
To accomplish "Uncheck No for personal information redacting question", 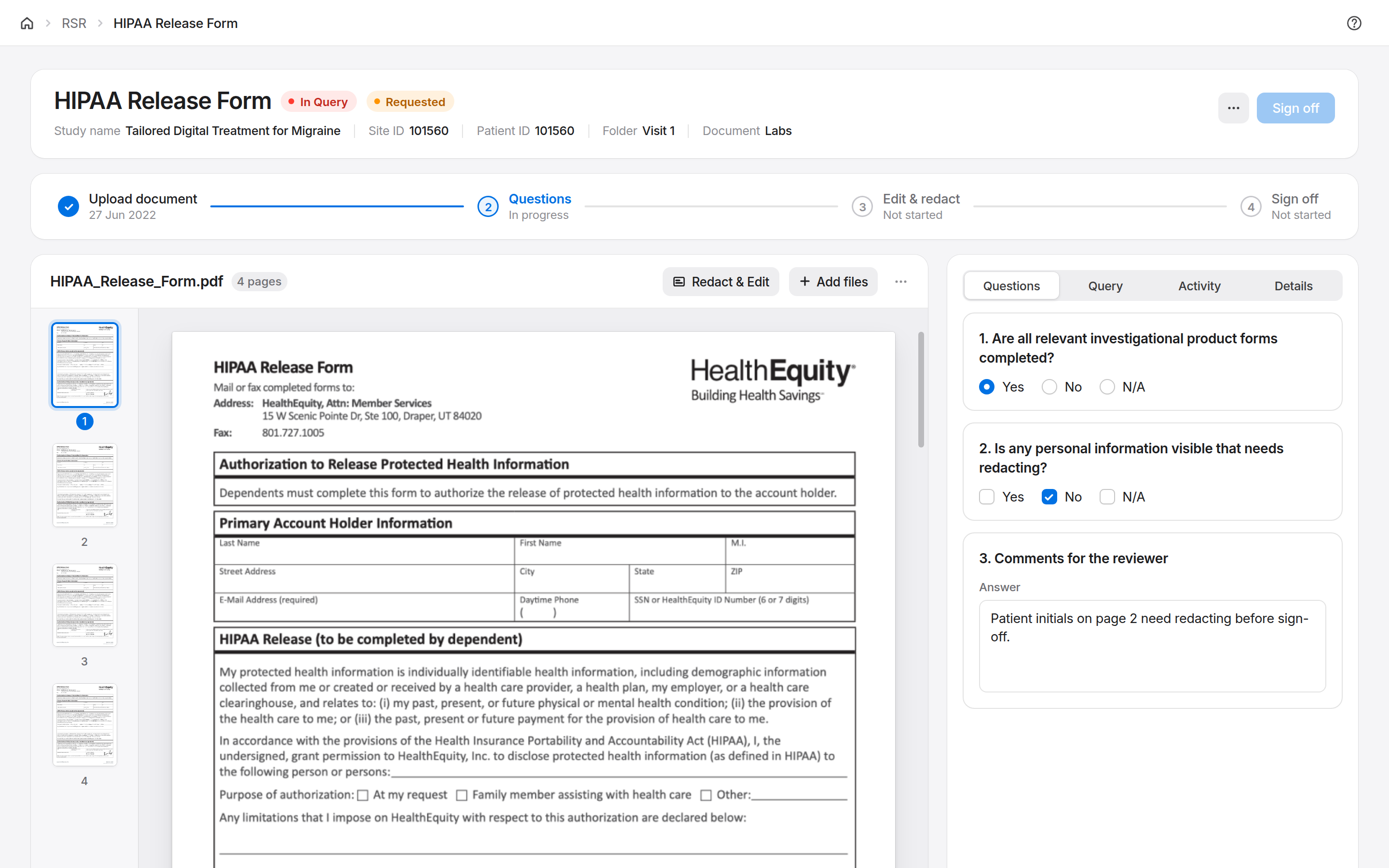I will click(1049, 497).
